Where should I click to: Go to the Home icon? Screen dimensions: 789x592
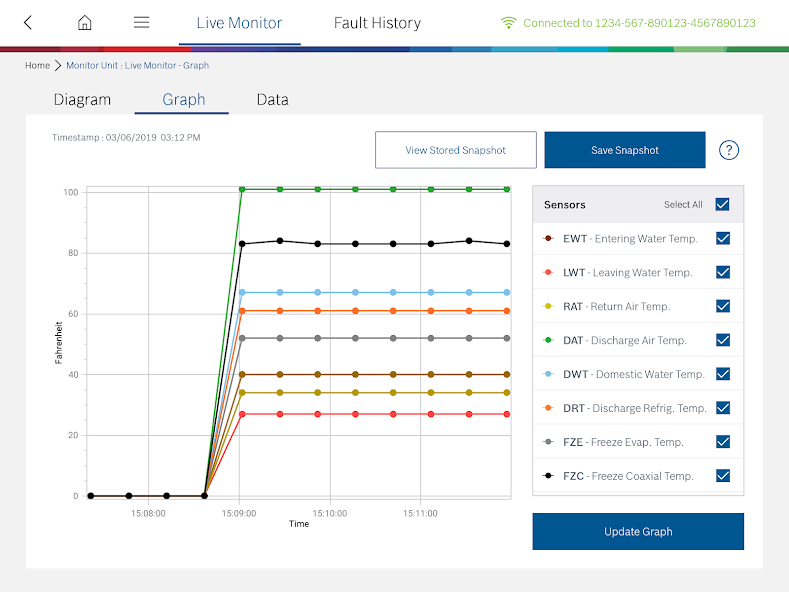85,23
